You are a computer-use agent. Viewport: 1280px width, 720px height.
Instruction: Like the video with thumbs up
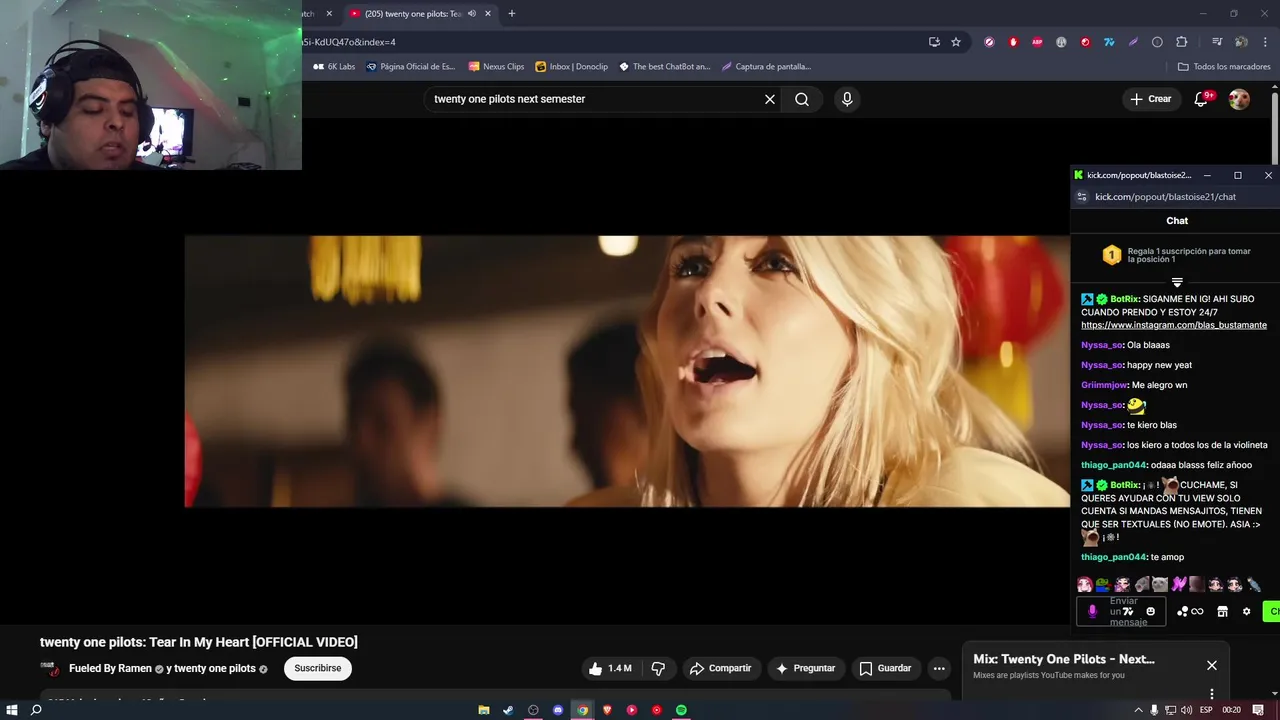tap(610, 668)
